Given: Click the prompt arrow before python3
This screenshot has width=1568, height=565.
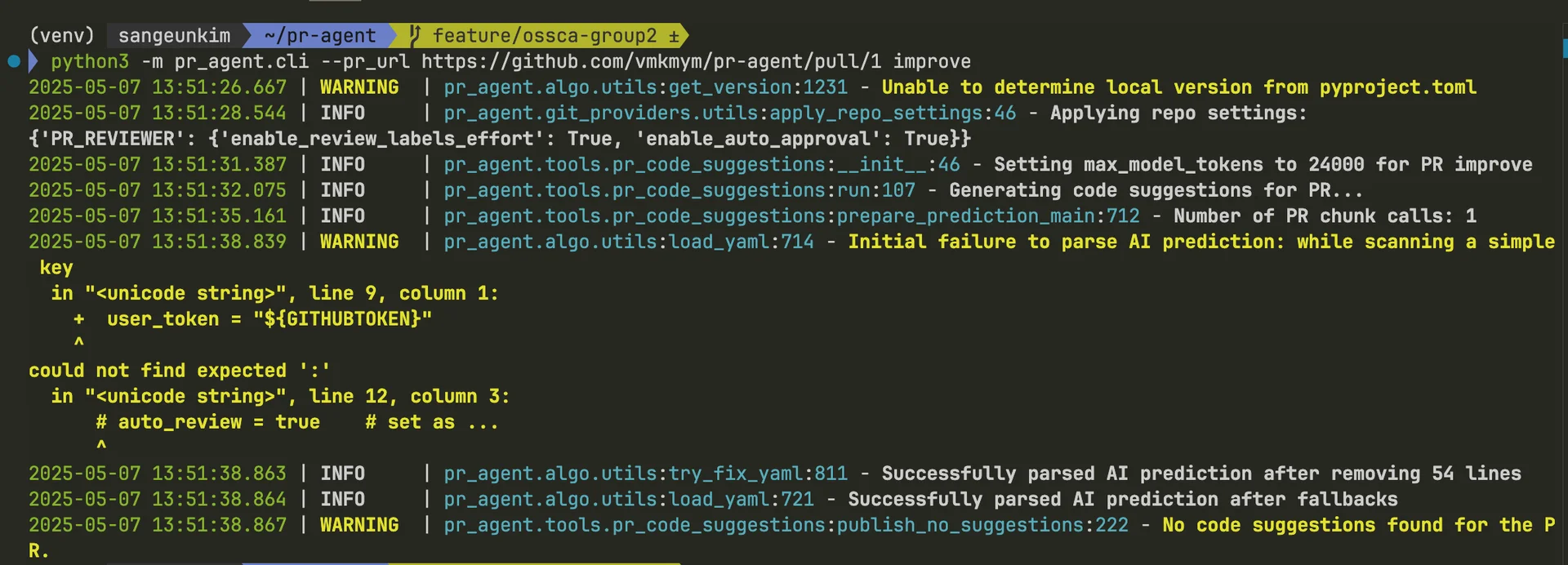Looking at the screenshot, I should click(33, 61).
